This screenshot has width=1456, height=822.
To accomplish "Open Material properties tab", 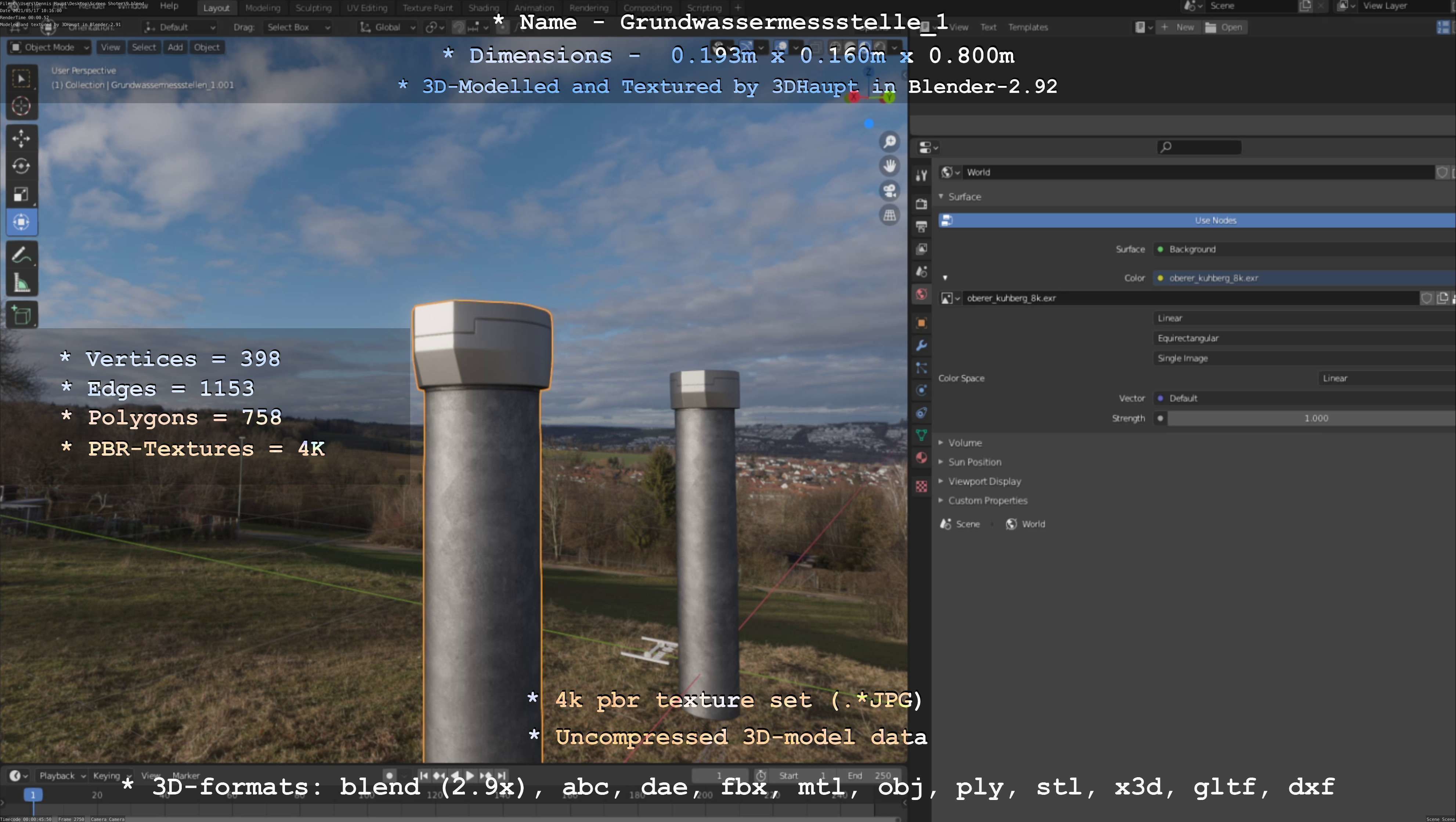I will click(921, 458).
